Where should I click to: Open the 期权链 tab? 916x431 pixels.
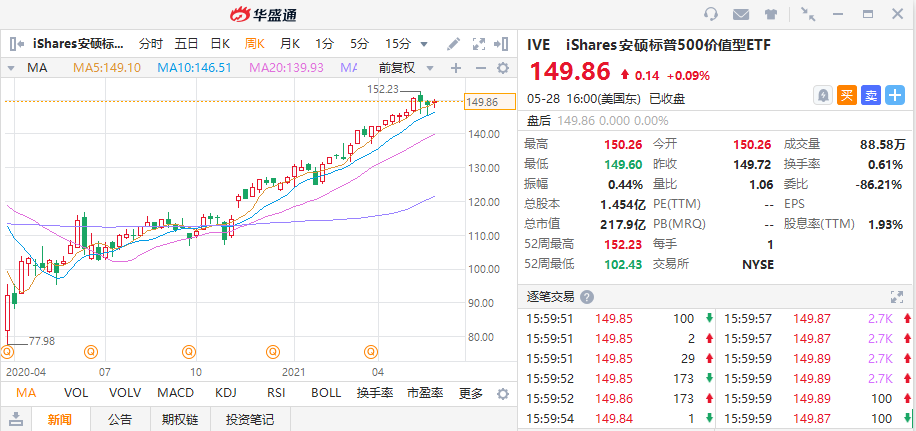[180, 419]
